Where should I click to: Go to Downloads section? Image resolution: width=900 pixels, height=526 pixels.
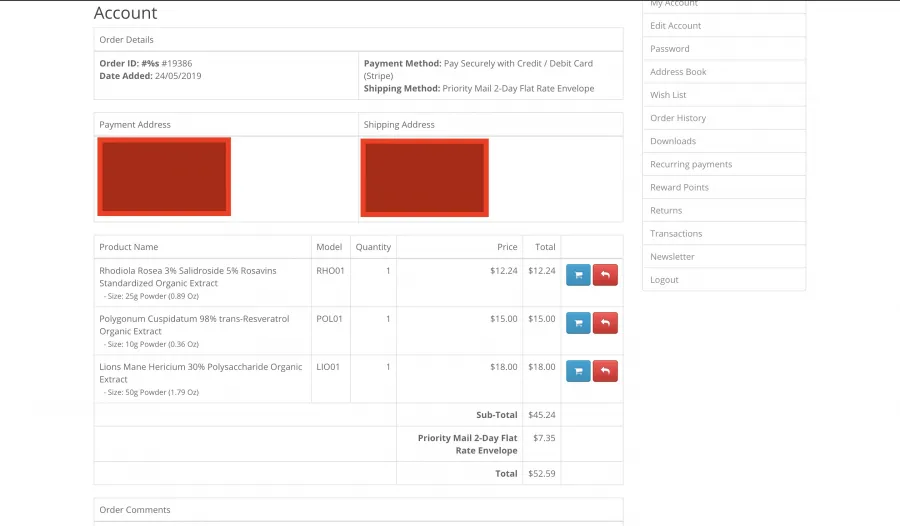tap(672, 141)
